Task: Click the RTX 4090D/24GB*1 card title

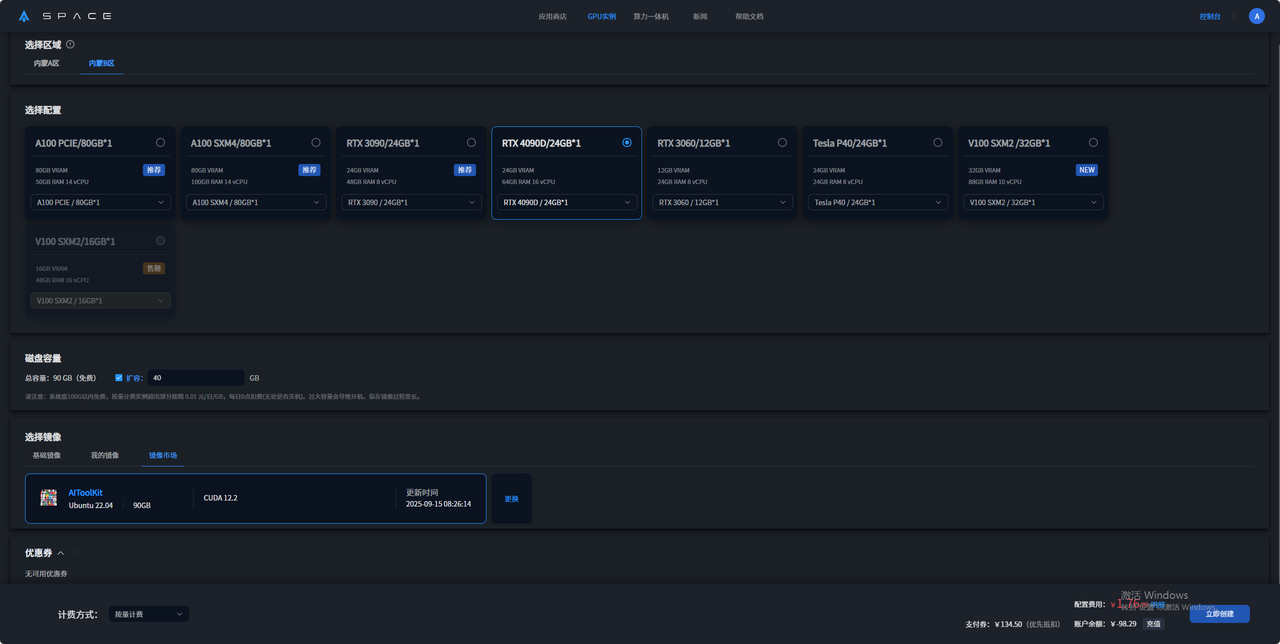Action: click(541, 143)
